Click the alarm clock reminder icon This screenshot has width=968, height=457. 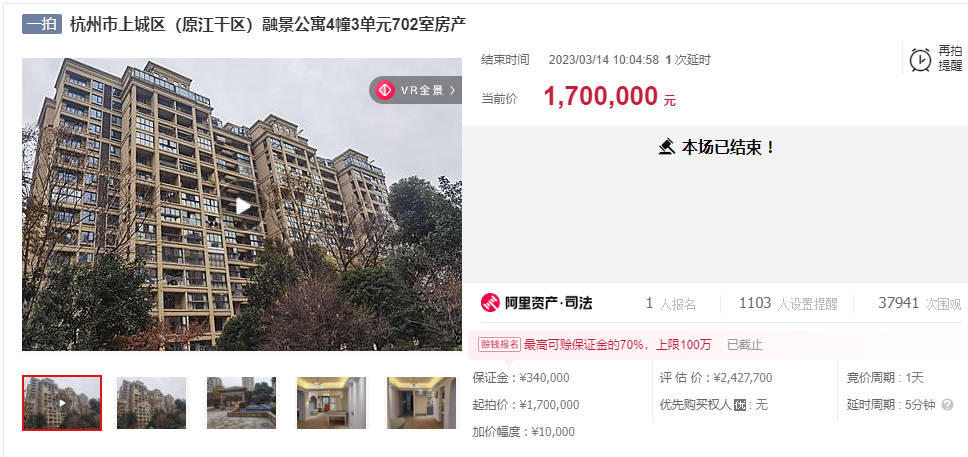920,60
